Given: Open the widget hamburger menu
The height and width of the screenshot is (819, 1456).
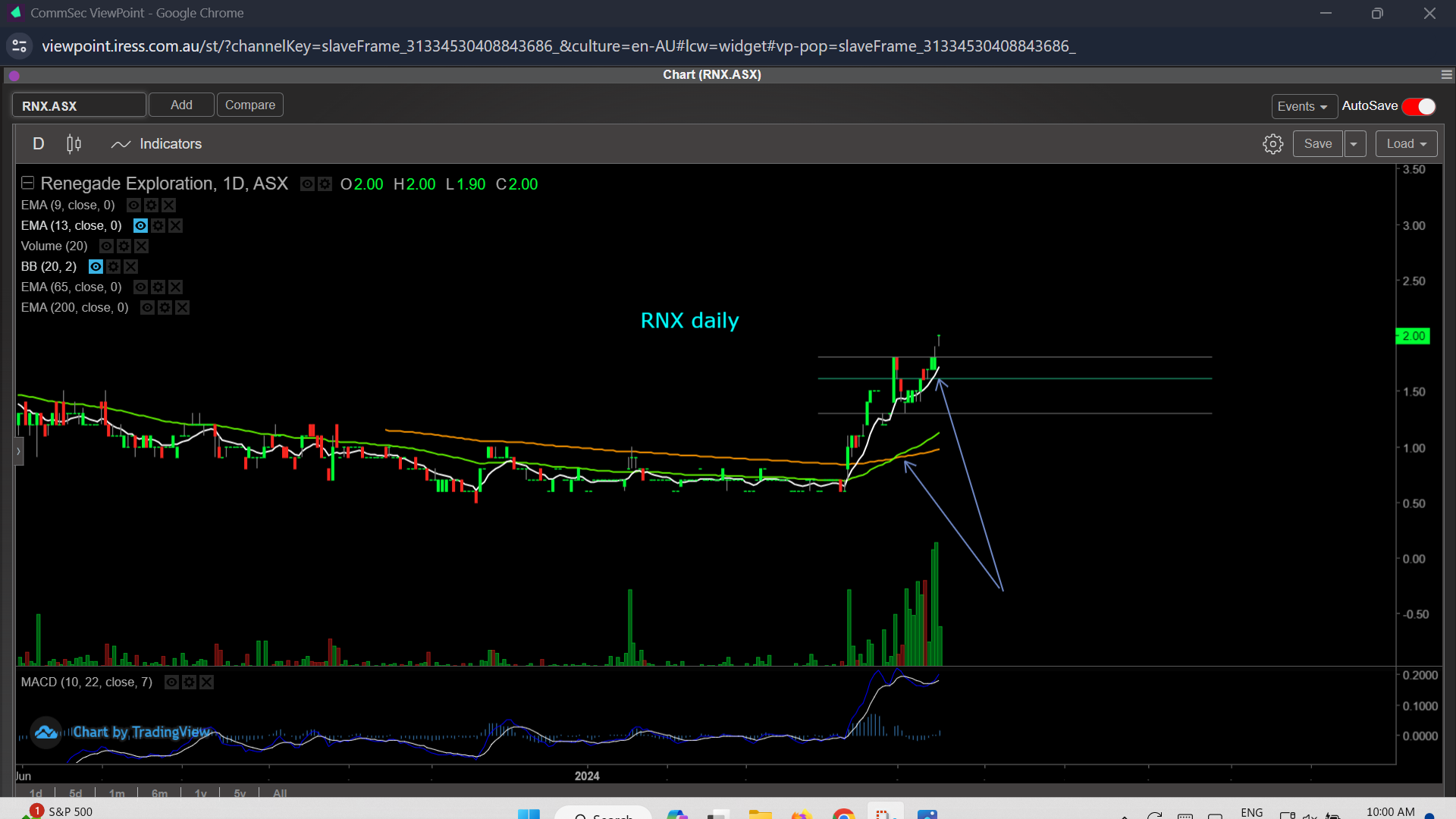Looking at the screenshot, I should pyautogui.click(x=1446, y=75).
